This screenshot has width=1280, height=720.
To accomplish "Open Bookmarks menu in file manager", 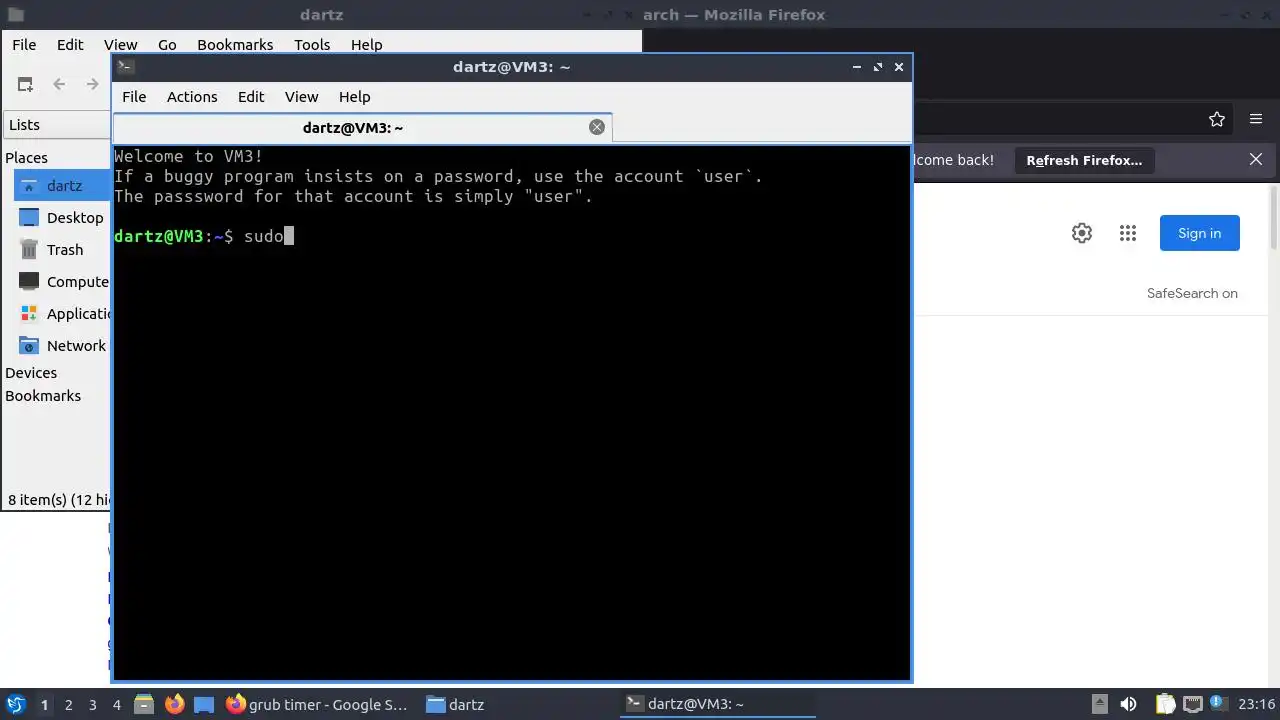I will coord(235,45).
